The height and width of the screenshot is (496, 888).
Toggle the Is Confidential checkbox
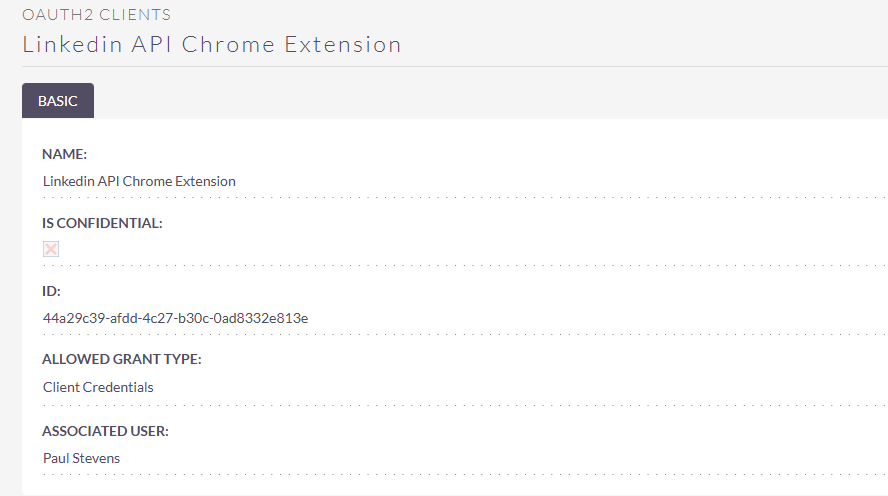[51, 249]
